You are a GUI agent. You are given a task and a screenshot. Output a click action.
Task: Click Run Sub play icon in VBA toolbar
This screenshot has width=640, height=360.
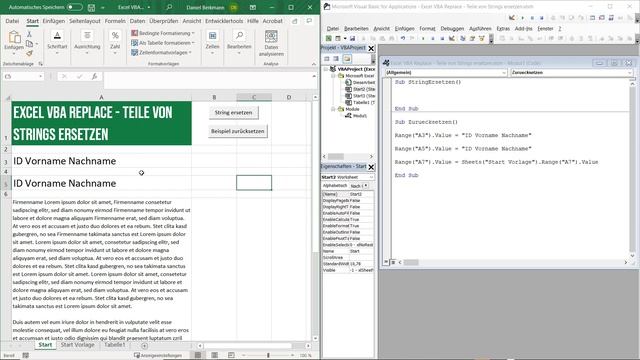423,38
